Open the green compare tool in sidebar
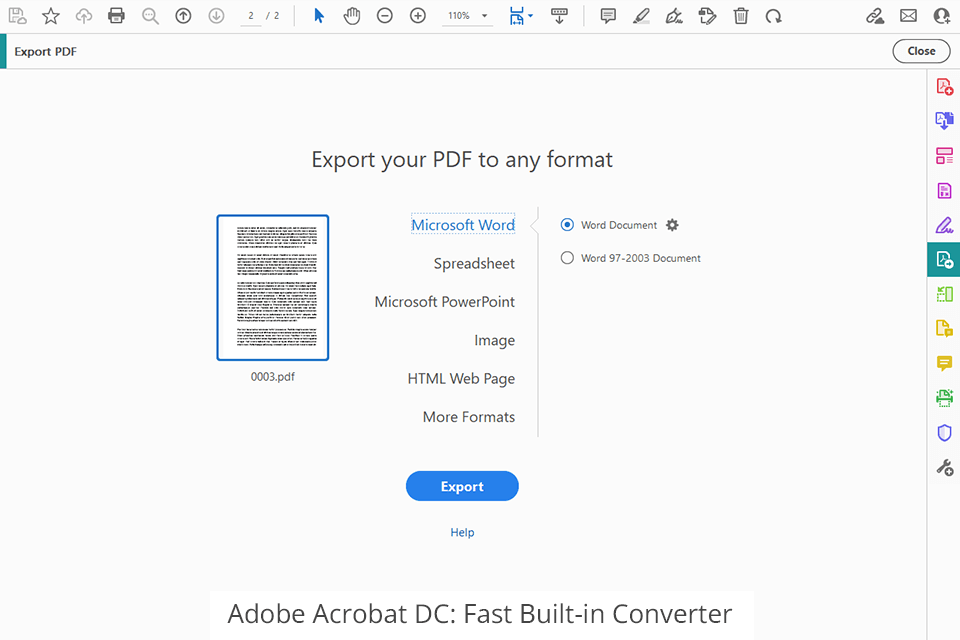Screen dimensions: 960x640 click(x=944, y=294)
